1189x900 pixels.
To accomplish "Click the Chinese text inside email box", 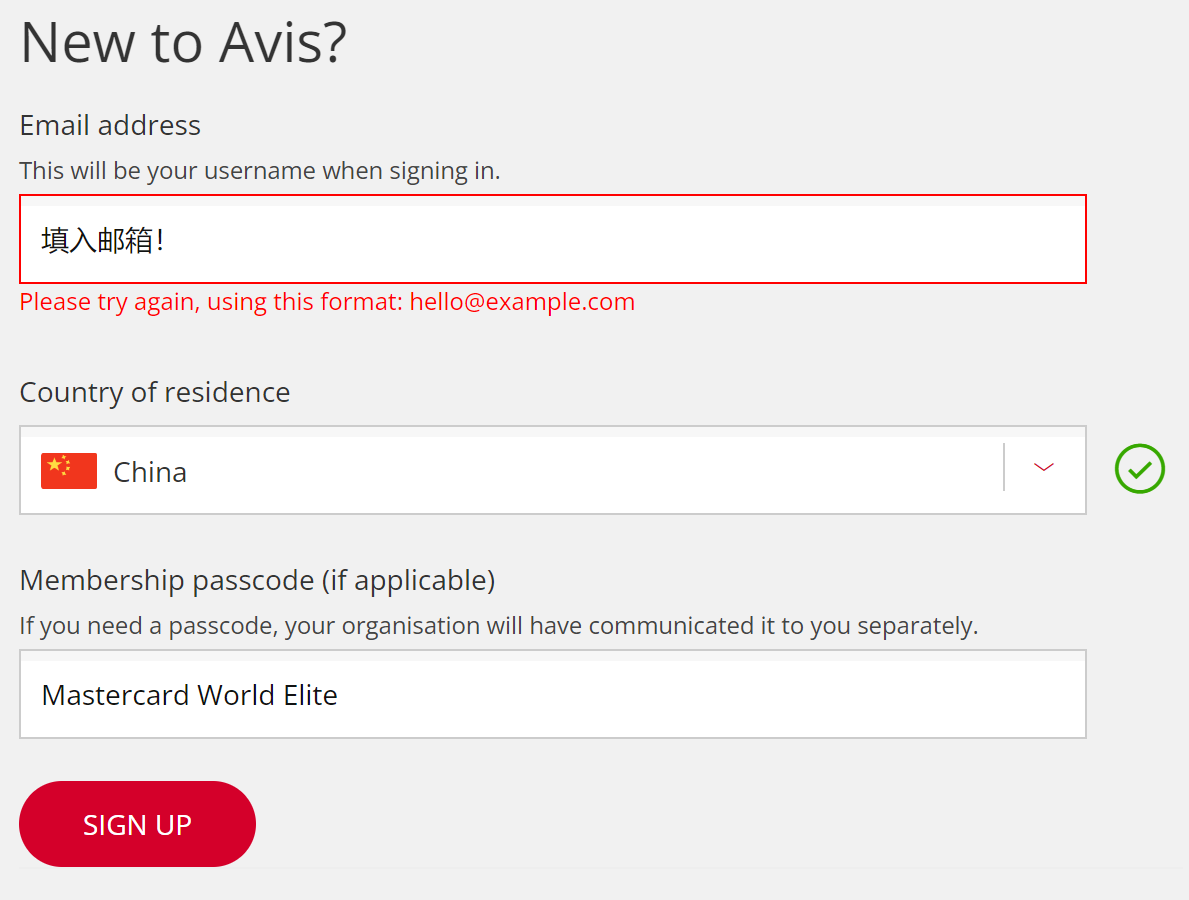I will tap(102, 240).
